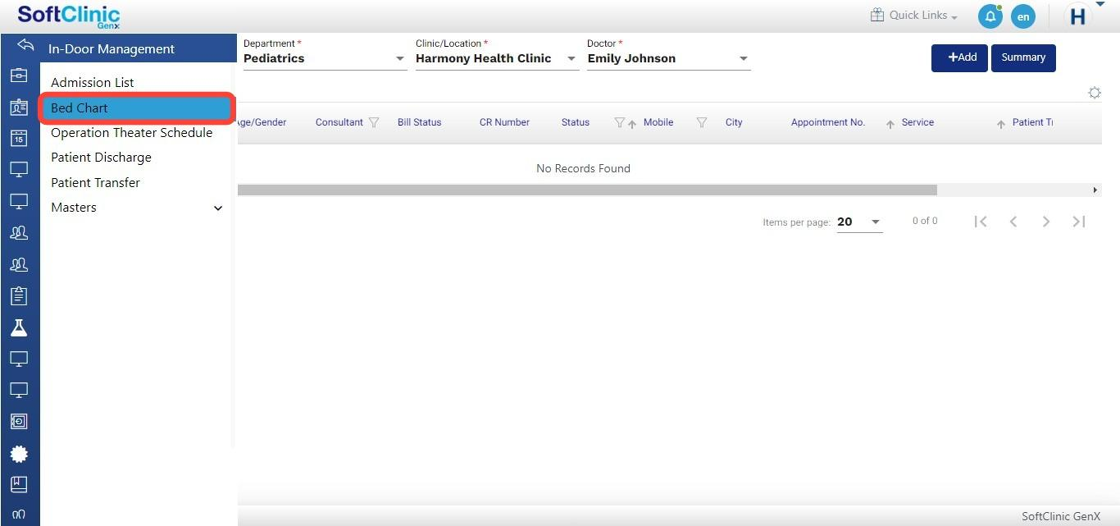Image resolution: width=1120 pixels, height=526 pixels.
Task: Open the grid settings gear icon
Action: 1094,93
